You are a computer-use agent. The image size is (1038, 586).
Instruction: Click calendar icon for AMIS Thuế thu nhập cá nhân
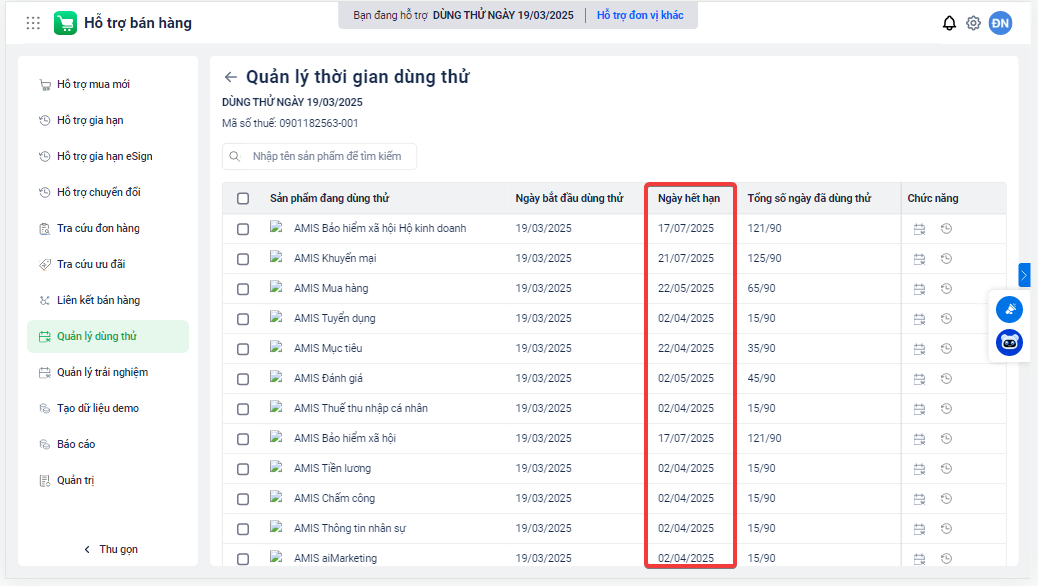click(920, 409)
